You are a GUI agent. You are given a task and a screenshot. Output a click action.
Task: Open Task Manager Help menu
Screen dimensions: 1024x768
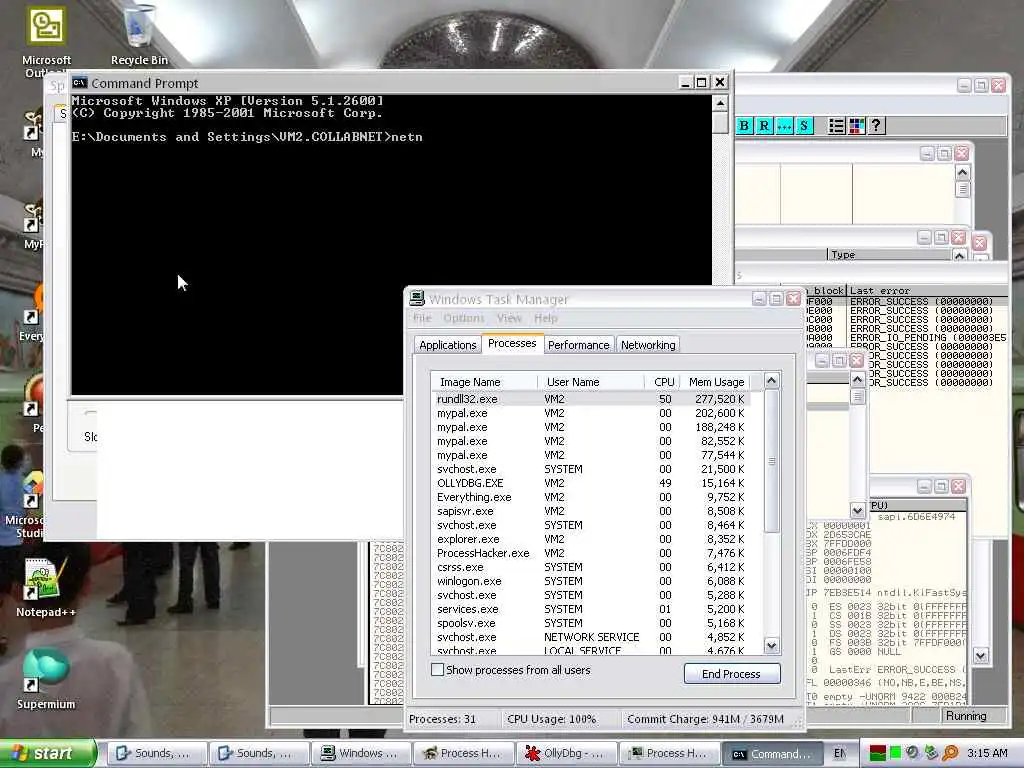(x=546, y=318)
